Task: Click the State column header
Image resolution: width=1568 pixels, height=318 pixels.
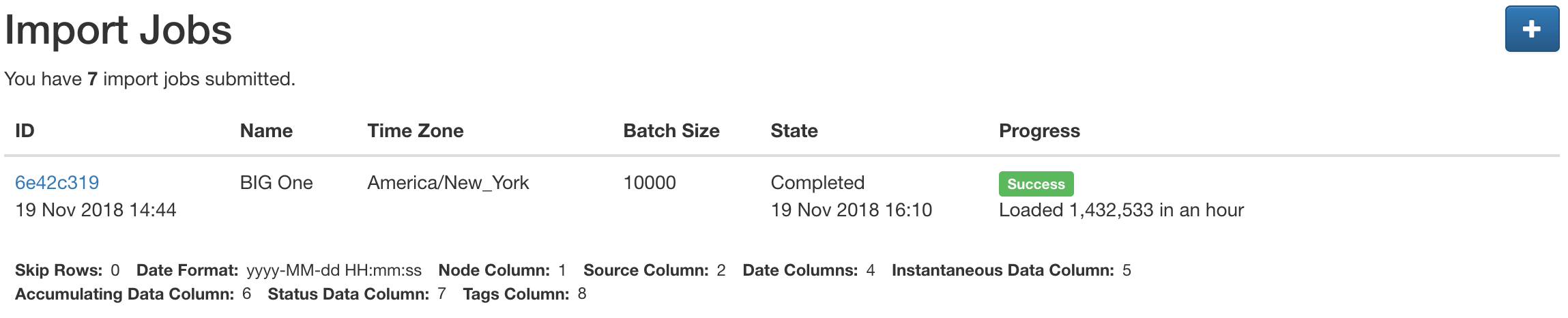Action: point(794,131)
